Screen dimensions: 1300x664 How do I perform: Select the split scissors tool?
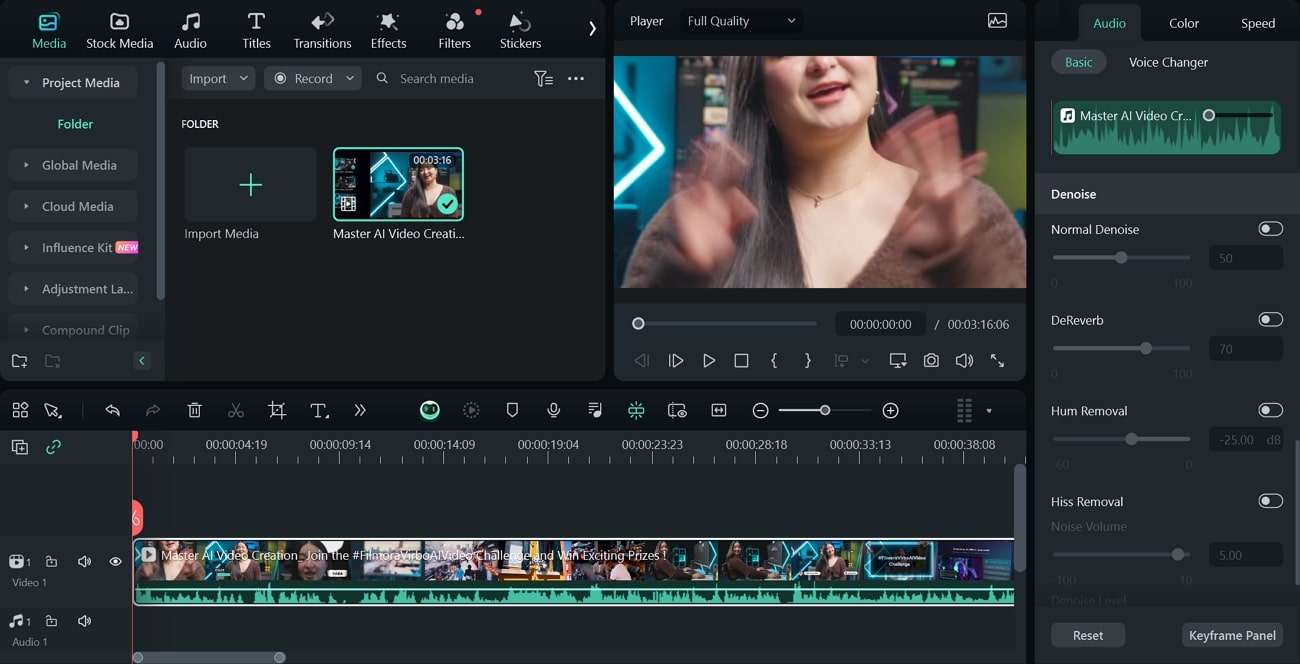click(x=236, y=410)
